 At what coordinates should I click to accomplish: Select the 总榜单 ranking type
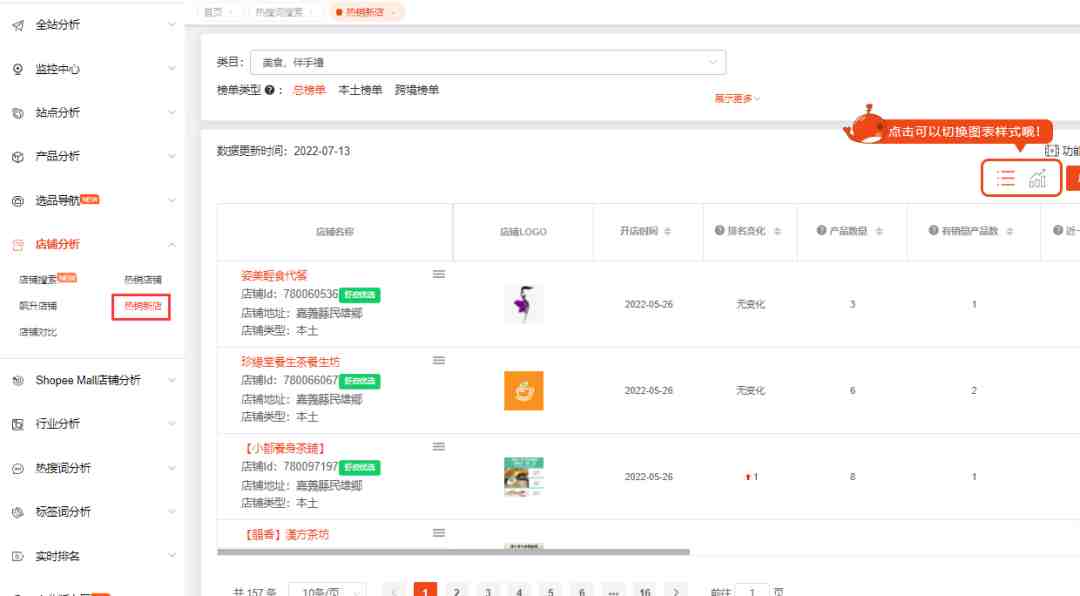(309, 90)
